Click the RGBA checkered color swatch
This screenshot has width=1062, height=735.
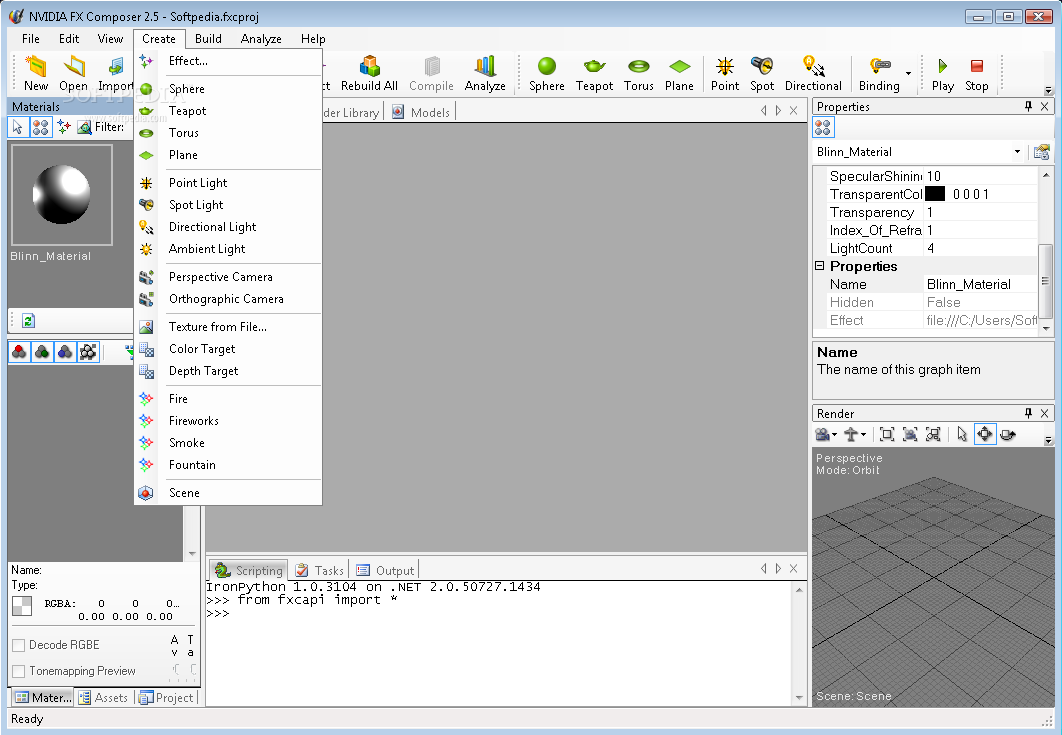(22, 606)
